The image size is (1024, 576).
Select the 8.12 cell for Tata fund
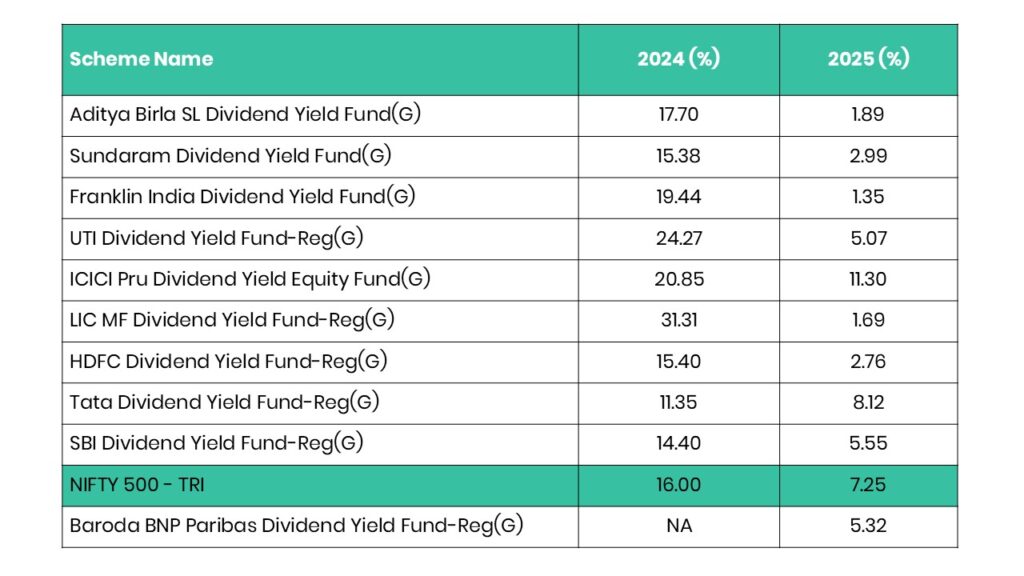point(867,402)
